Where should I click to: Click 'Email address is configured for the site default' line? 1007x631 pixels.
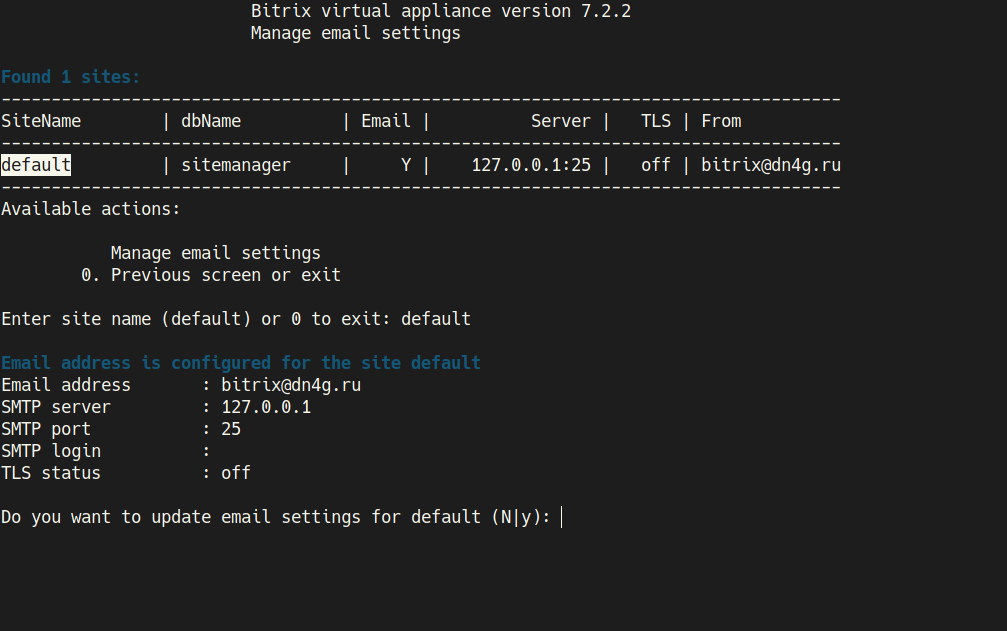[241, 363]
